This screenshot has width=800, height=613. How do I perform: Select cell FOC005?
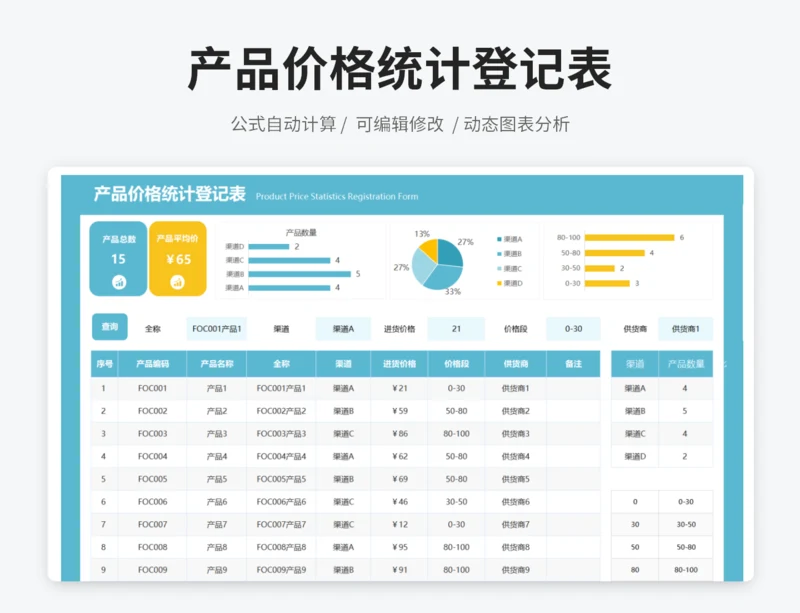pyautogui.click(x=152, y=479)
